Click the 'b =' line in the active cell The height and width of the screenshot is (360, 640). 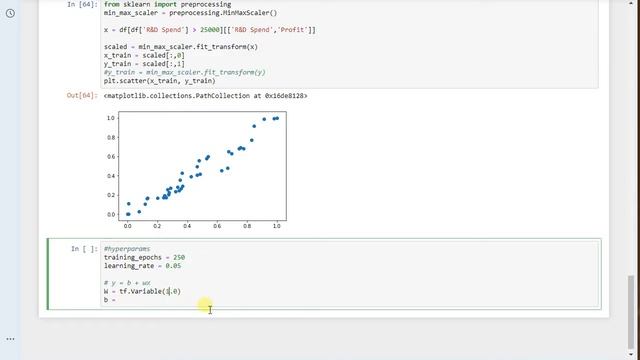pyautogui.click(x=110, y=300)
